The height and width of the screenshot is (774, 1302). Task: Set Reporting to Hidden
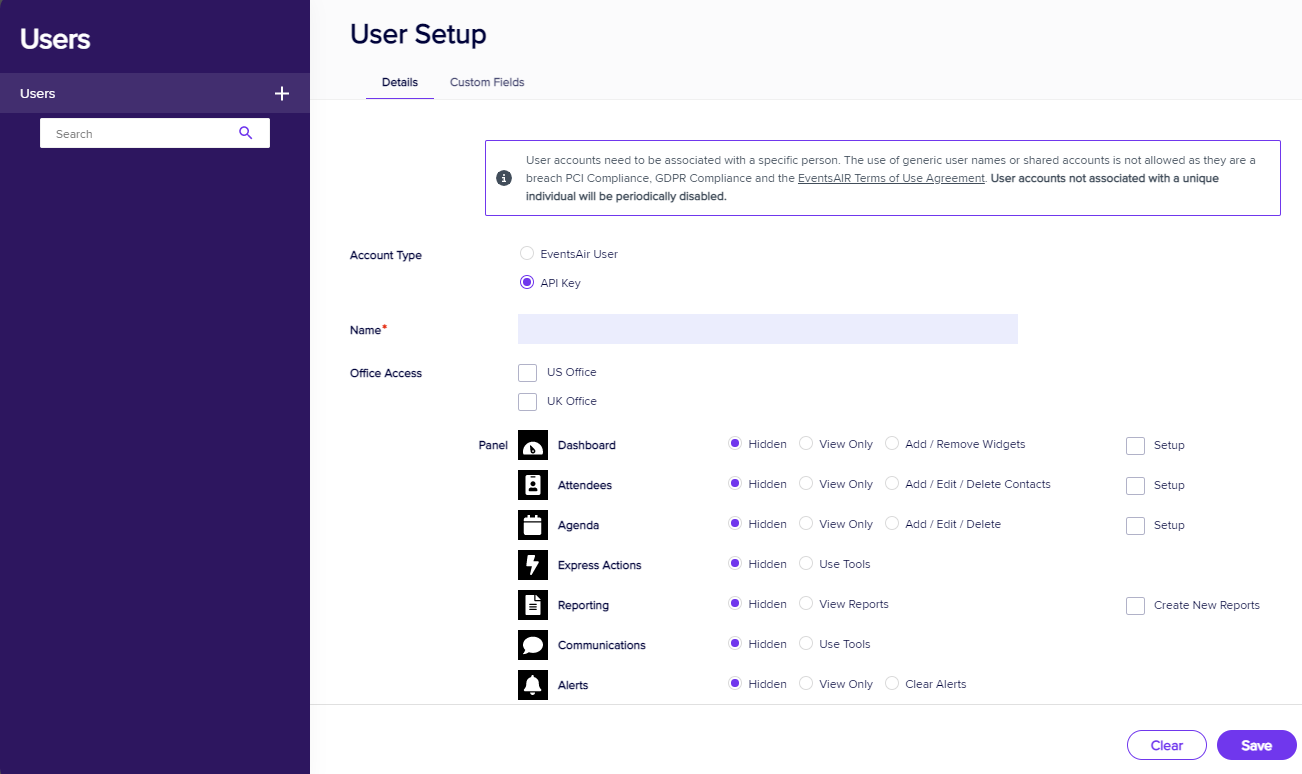[735, 604]
